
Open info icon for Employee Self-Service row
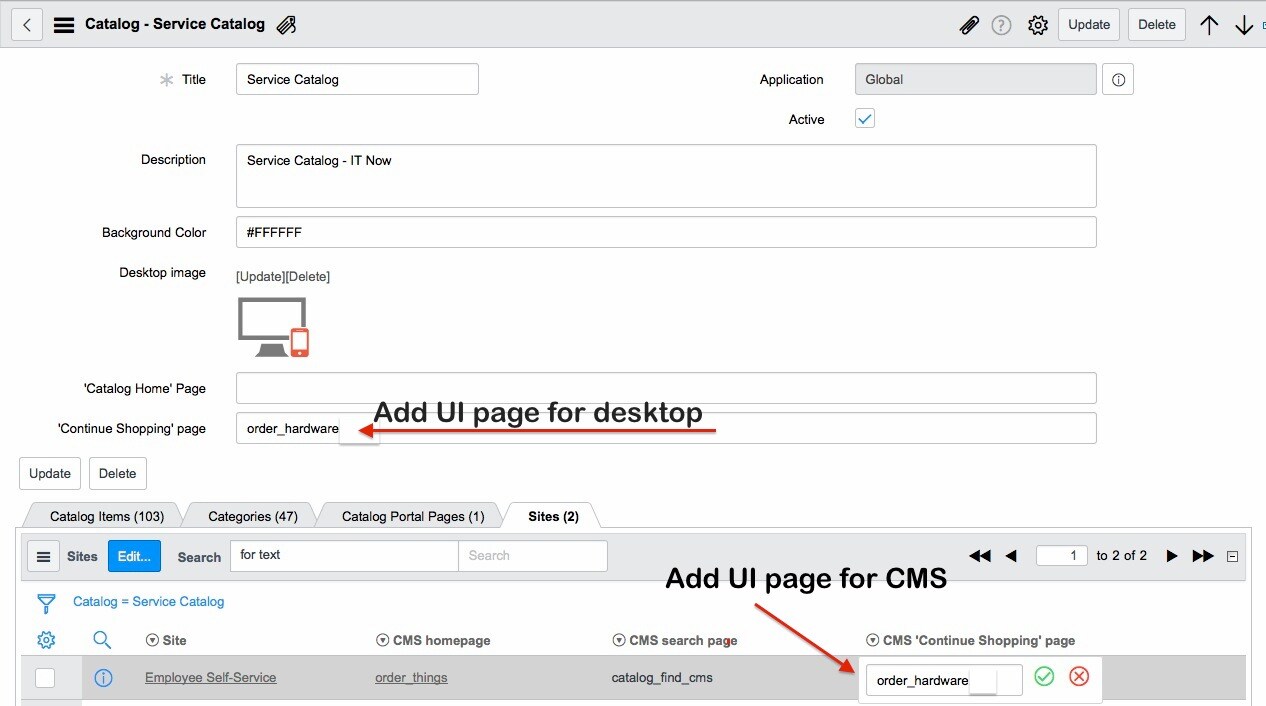point(103,678)
